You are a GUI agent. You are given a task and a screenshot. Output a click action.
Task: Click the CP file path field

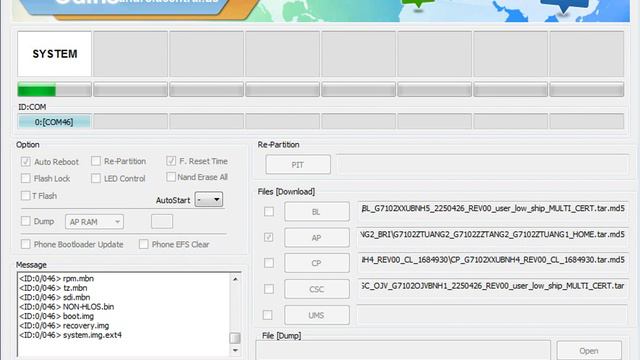492,262
